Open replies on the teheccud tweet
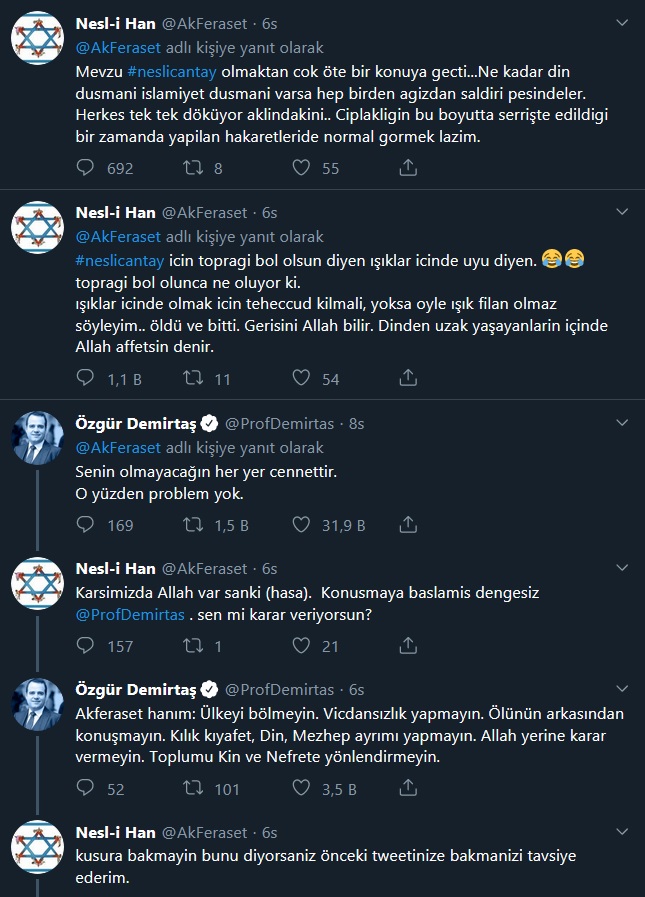This screenshot has height=897, width=645. point(87,379)
